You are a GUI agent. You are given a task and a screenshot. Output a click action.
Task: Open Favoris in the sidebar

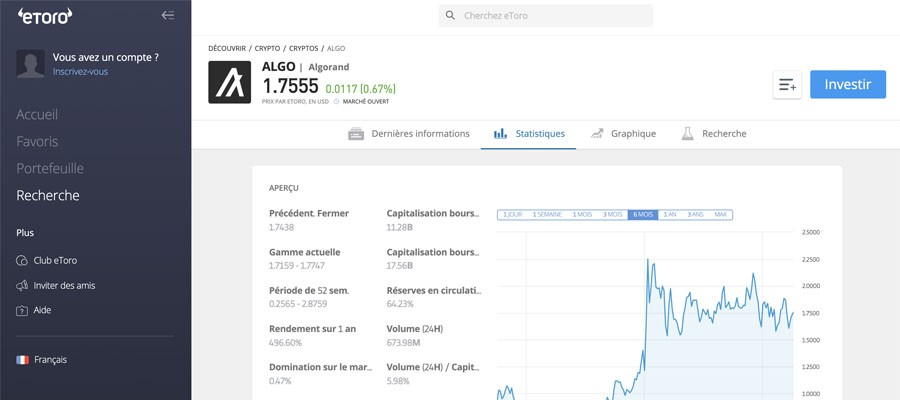point(37,141)
